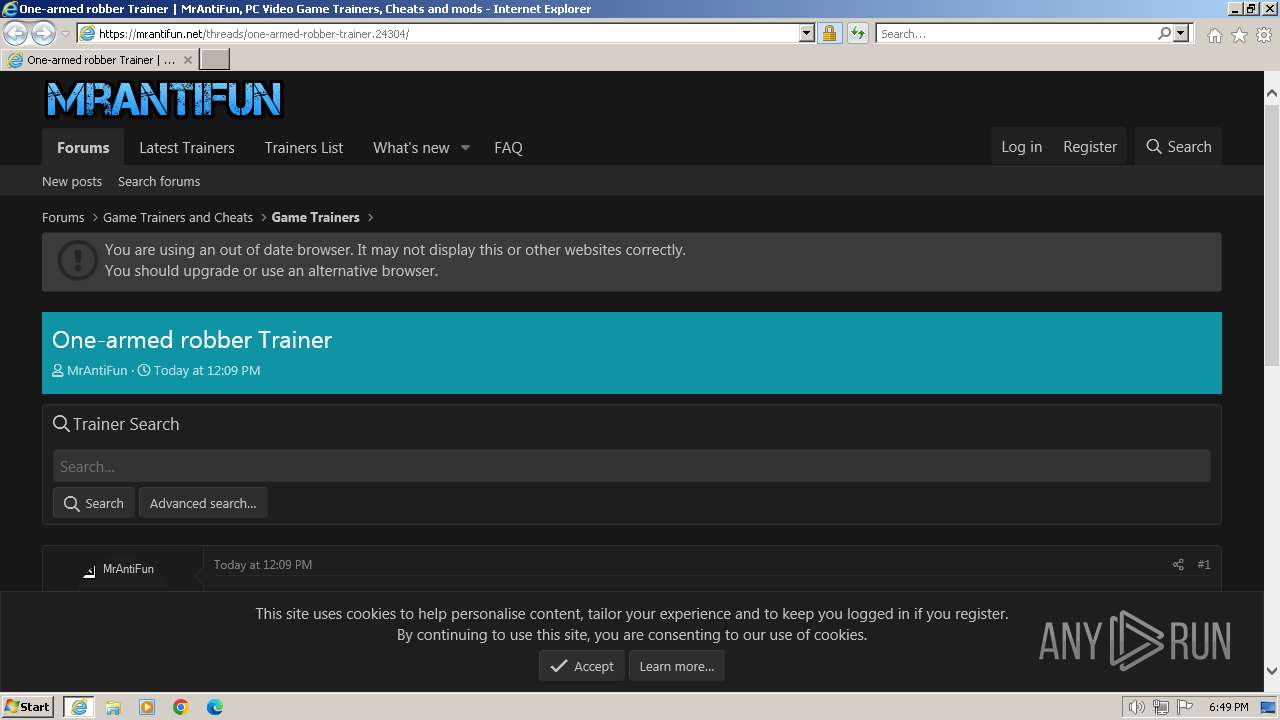
Task: Go to Forums breadcrumb
Action: point(63,217)
